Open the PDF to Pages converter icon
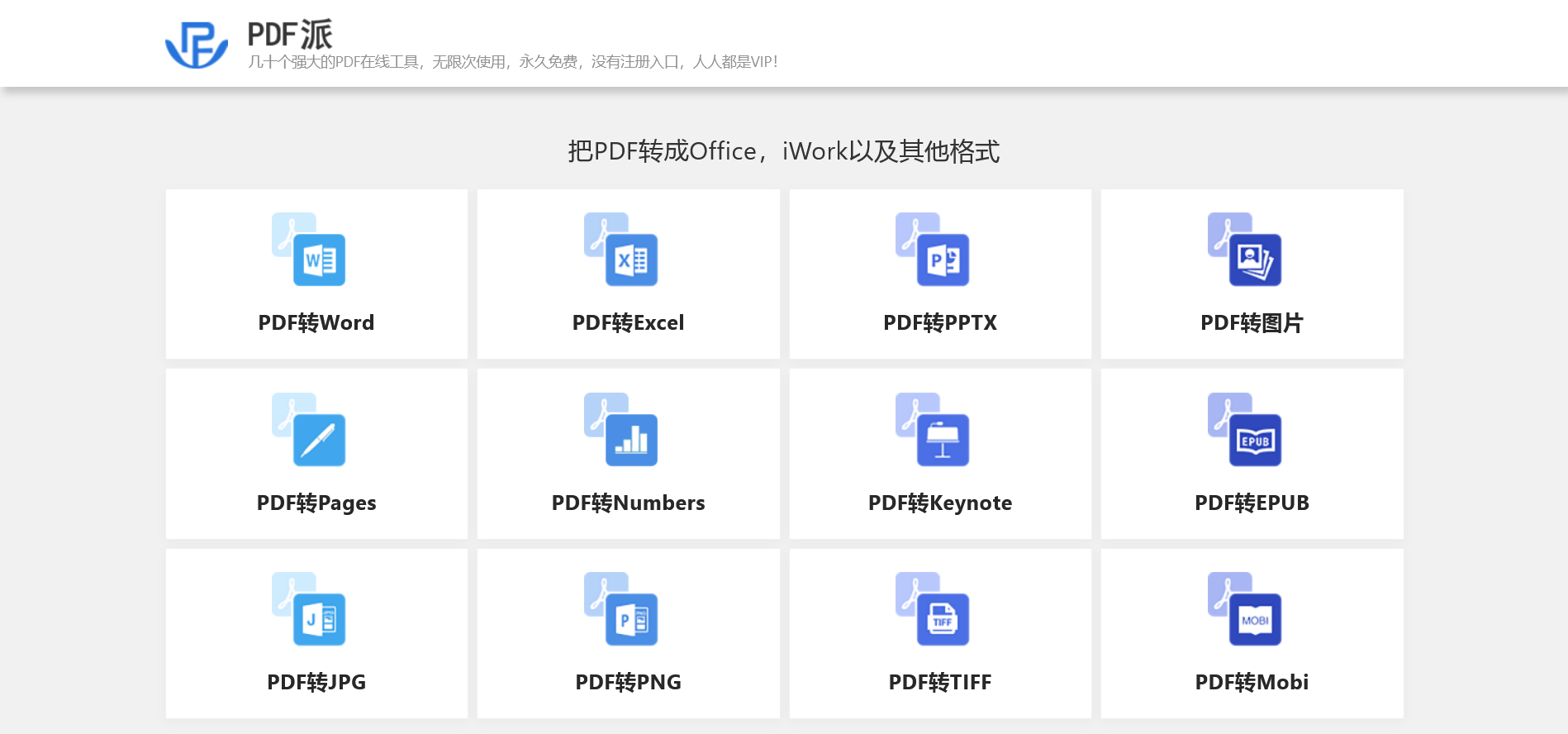Screen dimensions: 1568x734 [x=308, y=430]
